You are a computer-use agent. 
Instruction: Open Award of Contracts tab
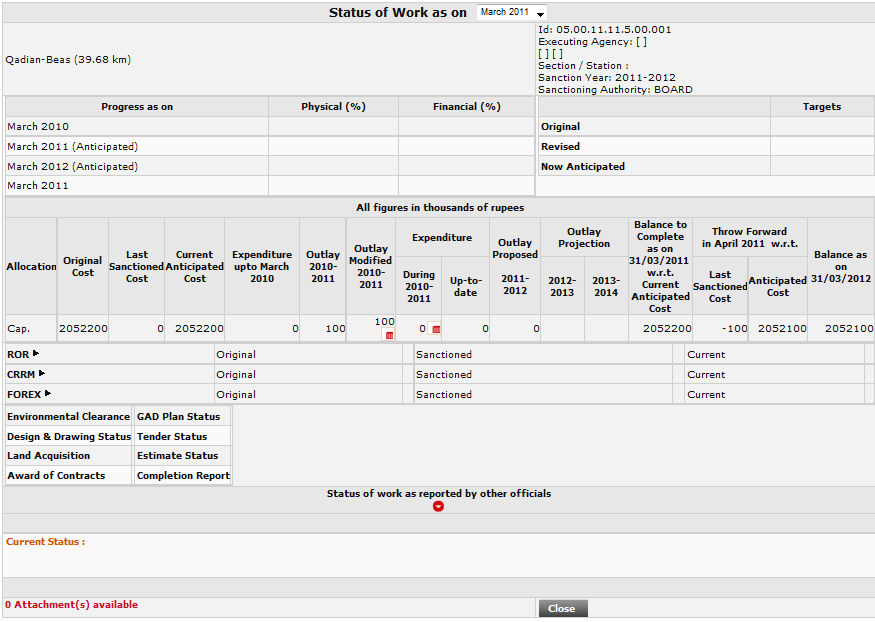click(x=56, y=476)
